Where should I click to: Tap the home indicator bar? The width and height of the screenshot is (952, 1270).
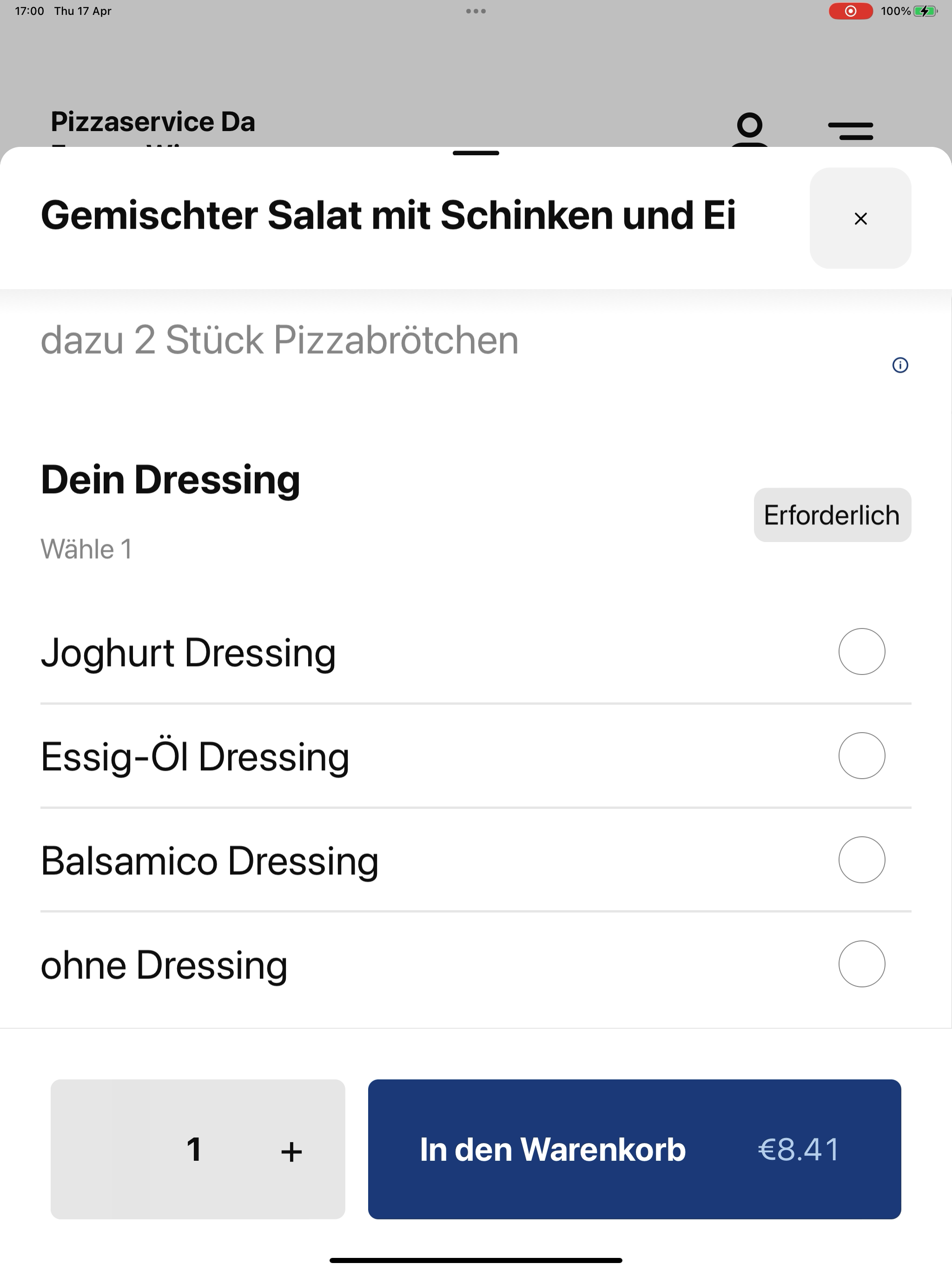click(x=476, y=1260)
